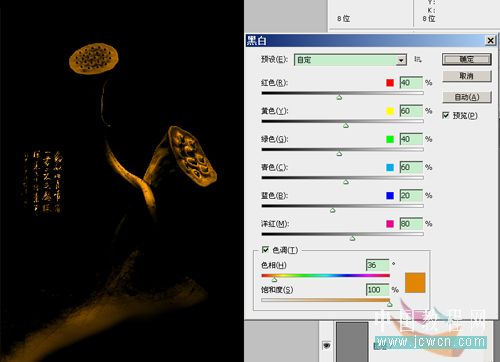Click the 洋红(M) percentage field
500x362 pixels.
pos(411,224)
